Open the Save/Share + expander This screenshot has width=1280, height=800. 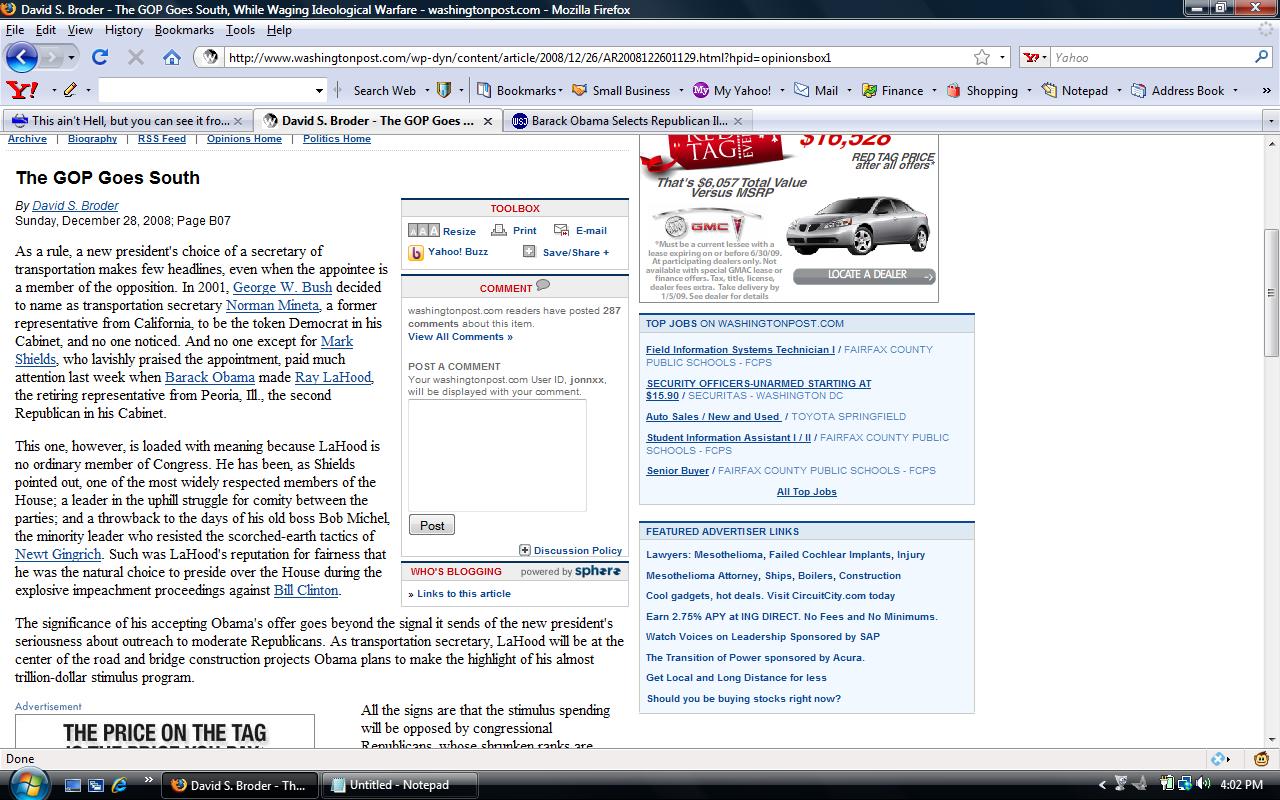tap(529, 252)
